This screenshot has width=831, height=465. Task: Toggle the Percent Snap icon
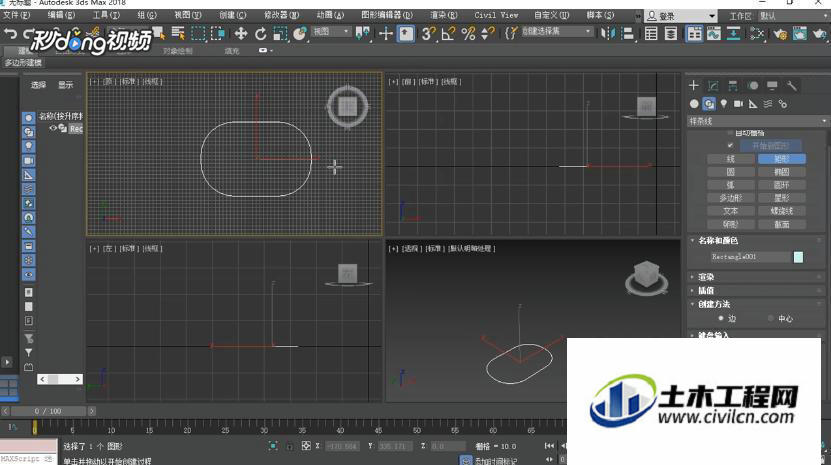point(468,34)
